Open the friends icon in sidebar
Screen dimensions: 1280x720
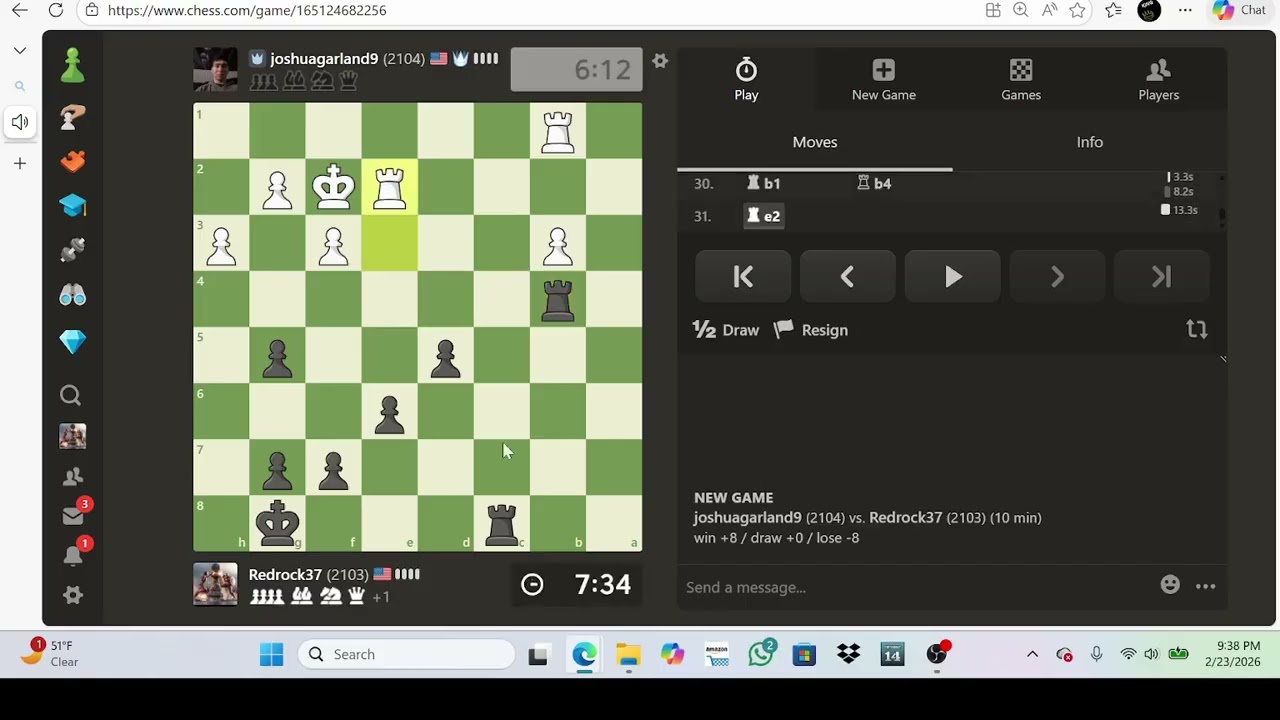pyautogui.click(x=72, y=477)
